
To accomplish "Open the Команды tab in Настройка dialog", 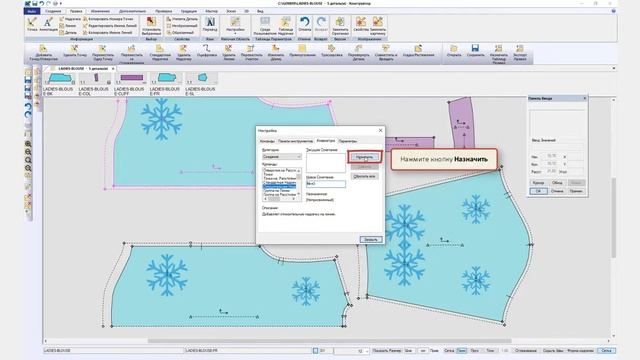I will [267, 141].
